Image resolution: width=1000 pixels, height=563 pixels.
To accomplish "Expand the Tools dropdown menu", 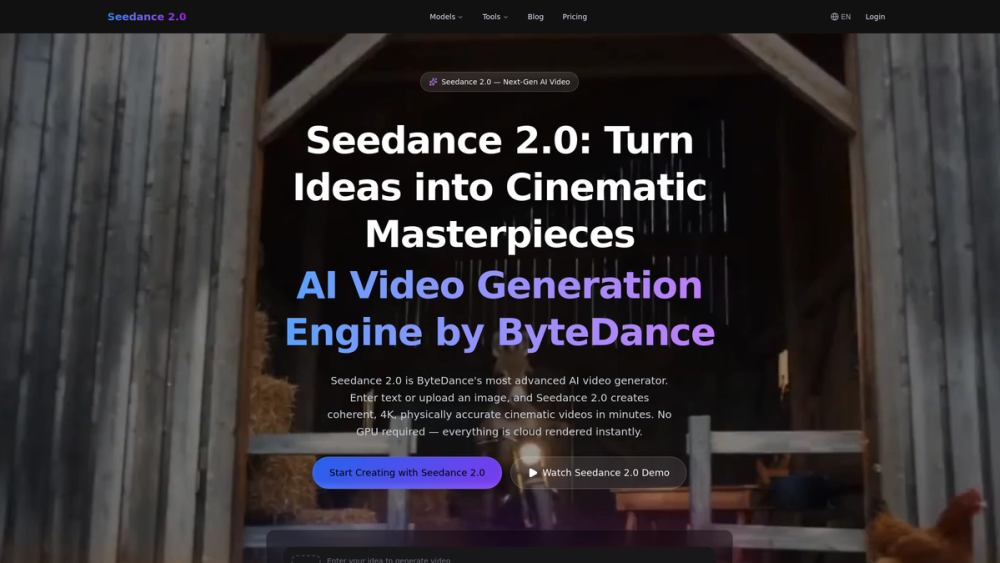I will pyautogui.click(x=495, y=17).
